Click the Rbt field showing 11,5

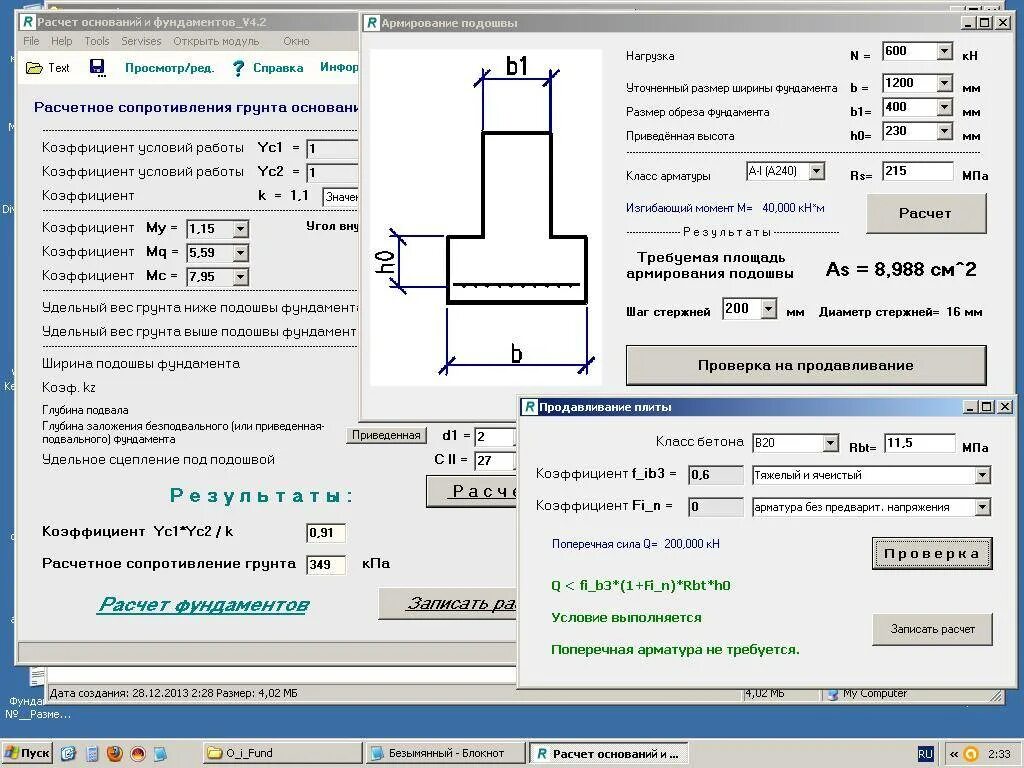coord(919,443)
